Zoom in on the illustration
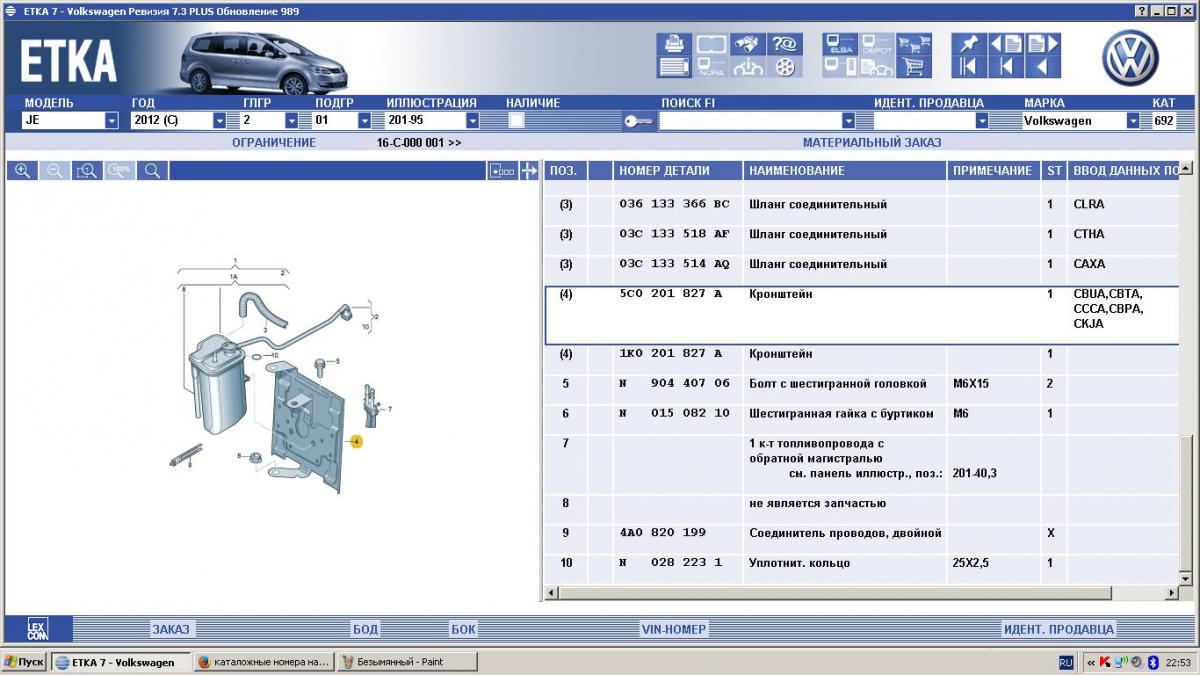This screenshot has height=675, width=1200. pos(22,171)
